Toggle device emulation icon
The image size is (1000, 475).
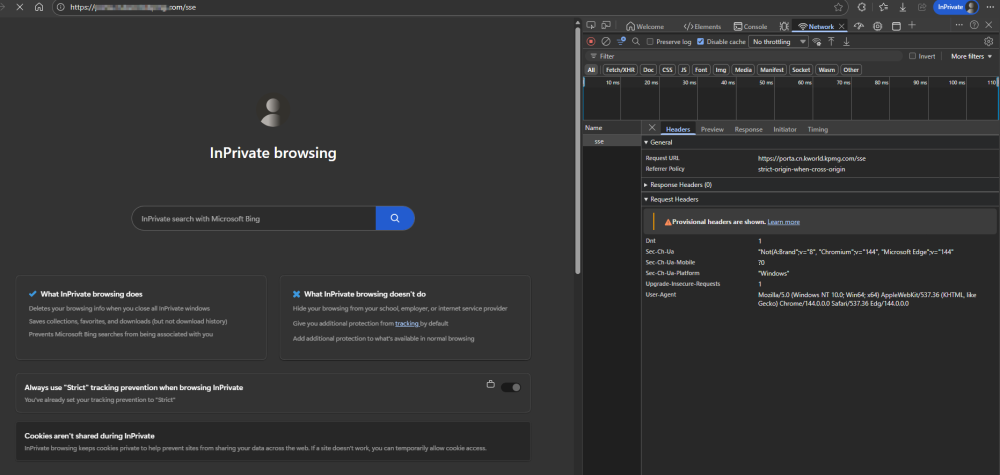coord(608,26)
